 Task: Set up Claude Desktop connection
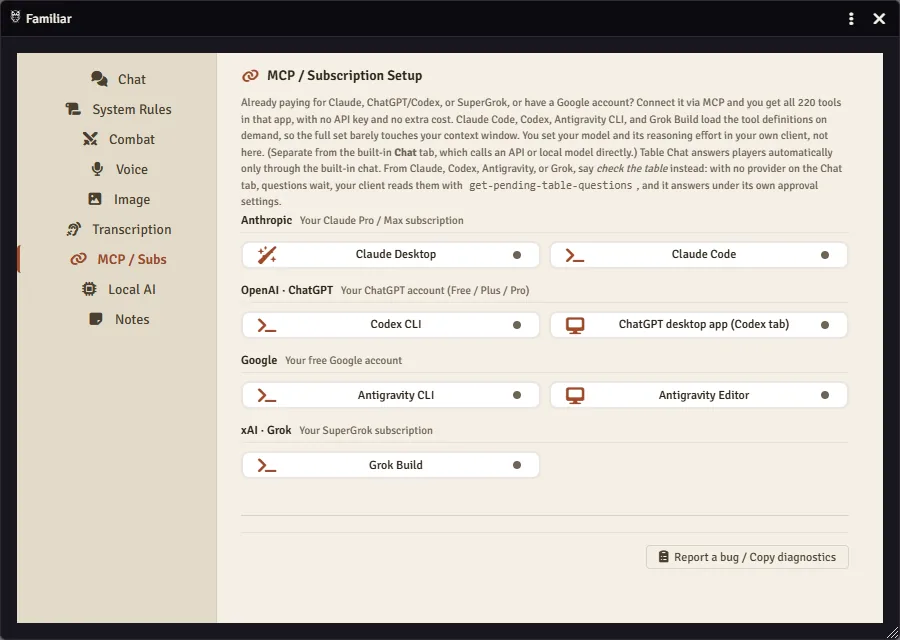pyautogui.click(x=391, y=255)
